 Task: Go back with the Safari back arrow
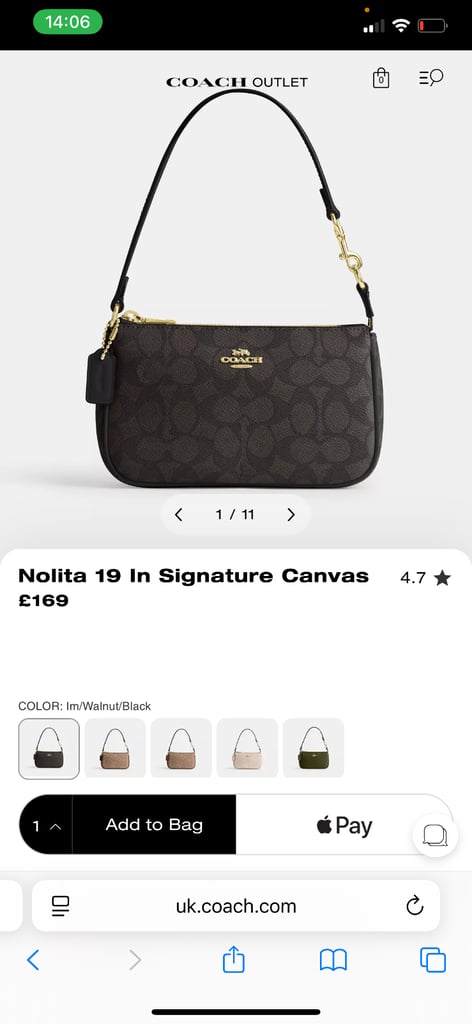(x=33, y=960)
